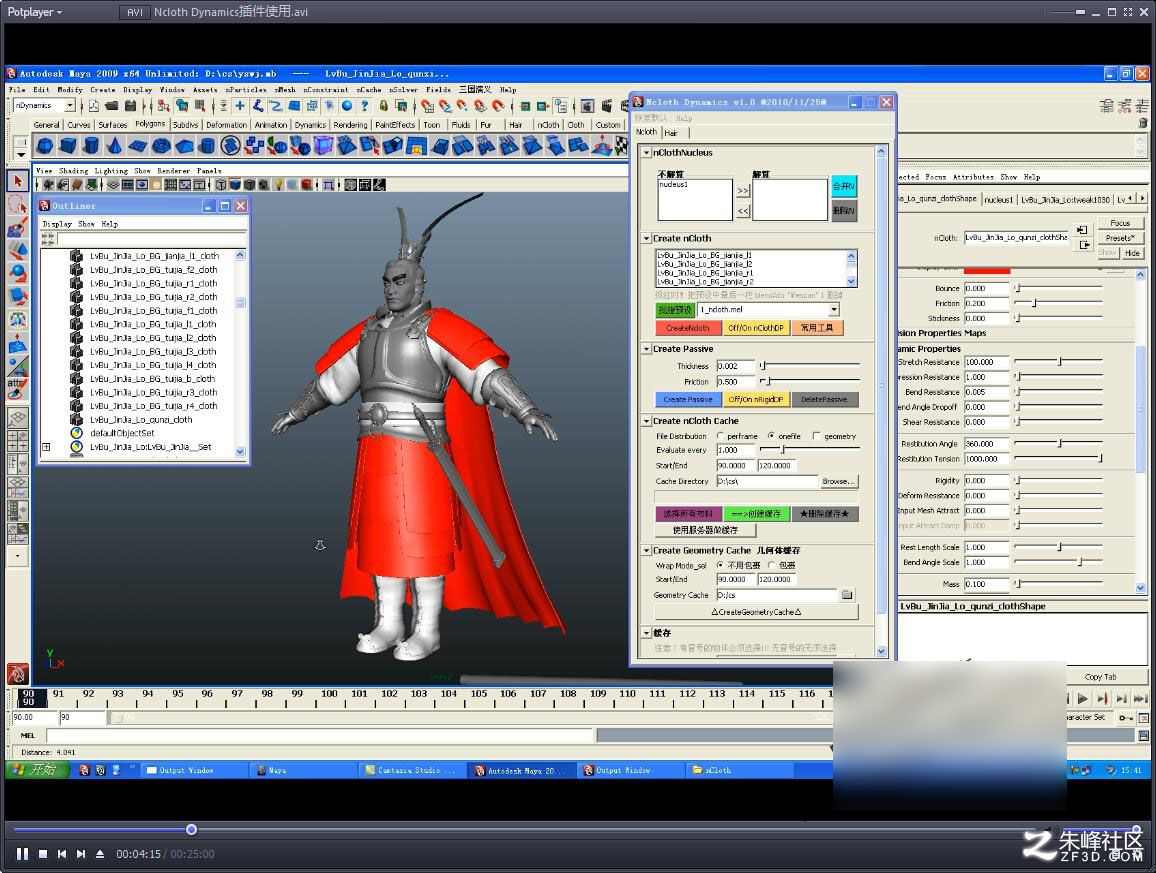Click Browse next to Cache Directory
Viewport: 1156px width, 873px height.
click(x=839, y=481)
